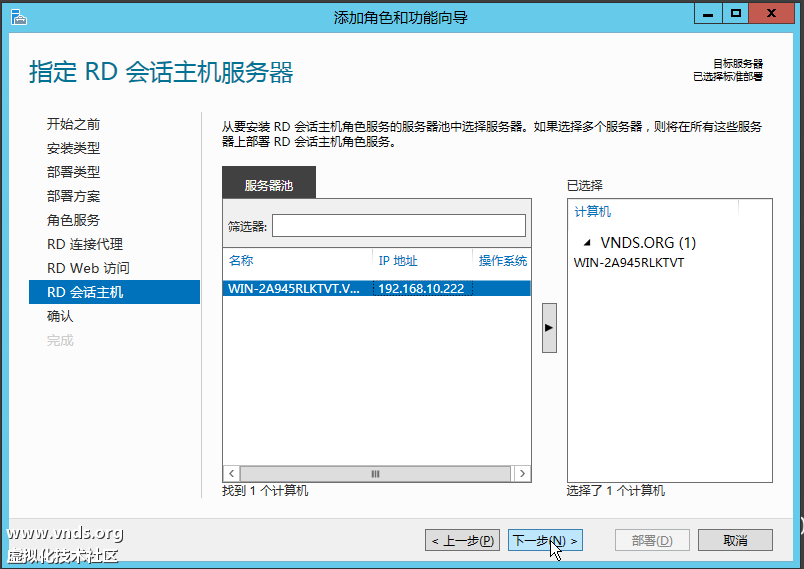The image size is (804, 569).
Task: Select WIN-2A945RLKTVT in the selected list
Action: click(629, 262)
